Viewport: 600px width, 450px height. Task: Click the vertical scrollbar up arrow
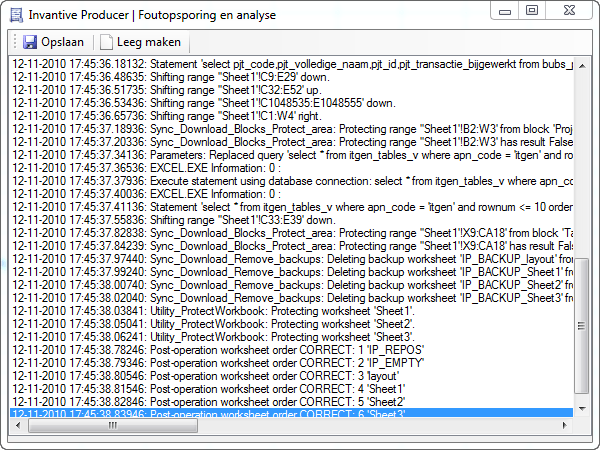point(582,66)
